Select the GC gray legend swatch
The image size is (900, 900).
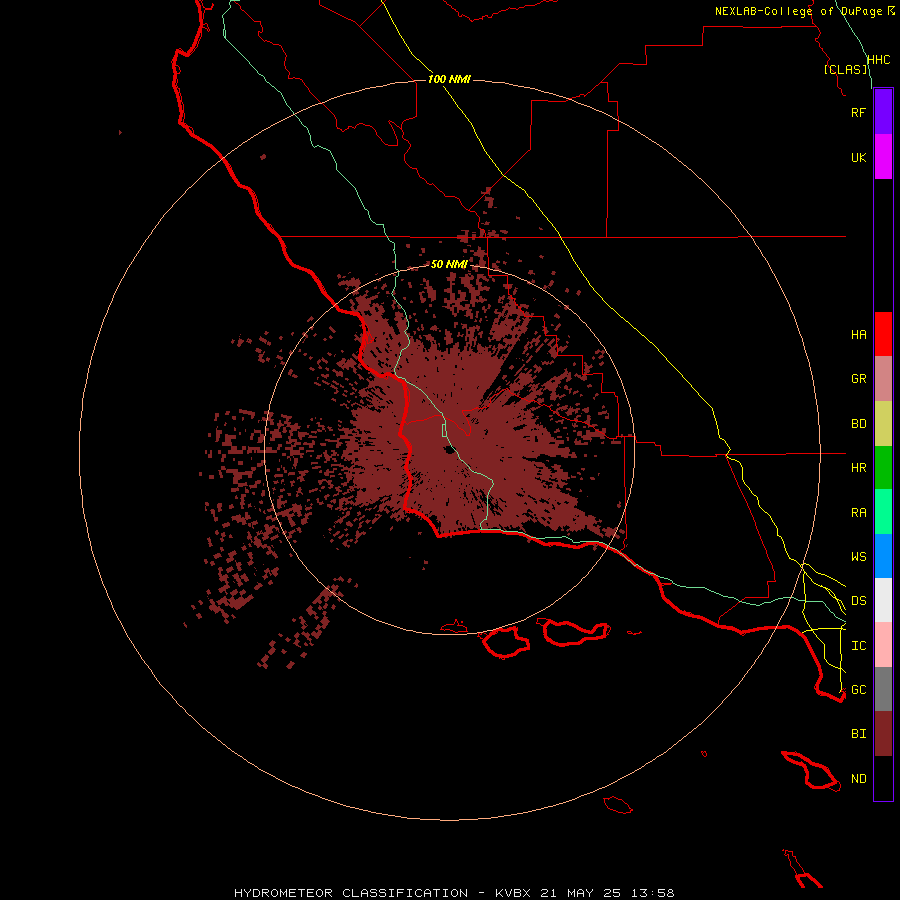tap(883, 689)
